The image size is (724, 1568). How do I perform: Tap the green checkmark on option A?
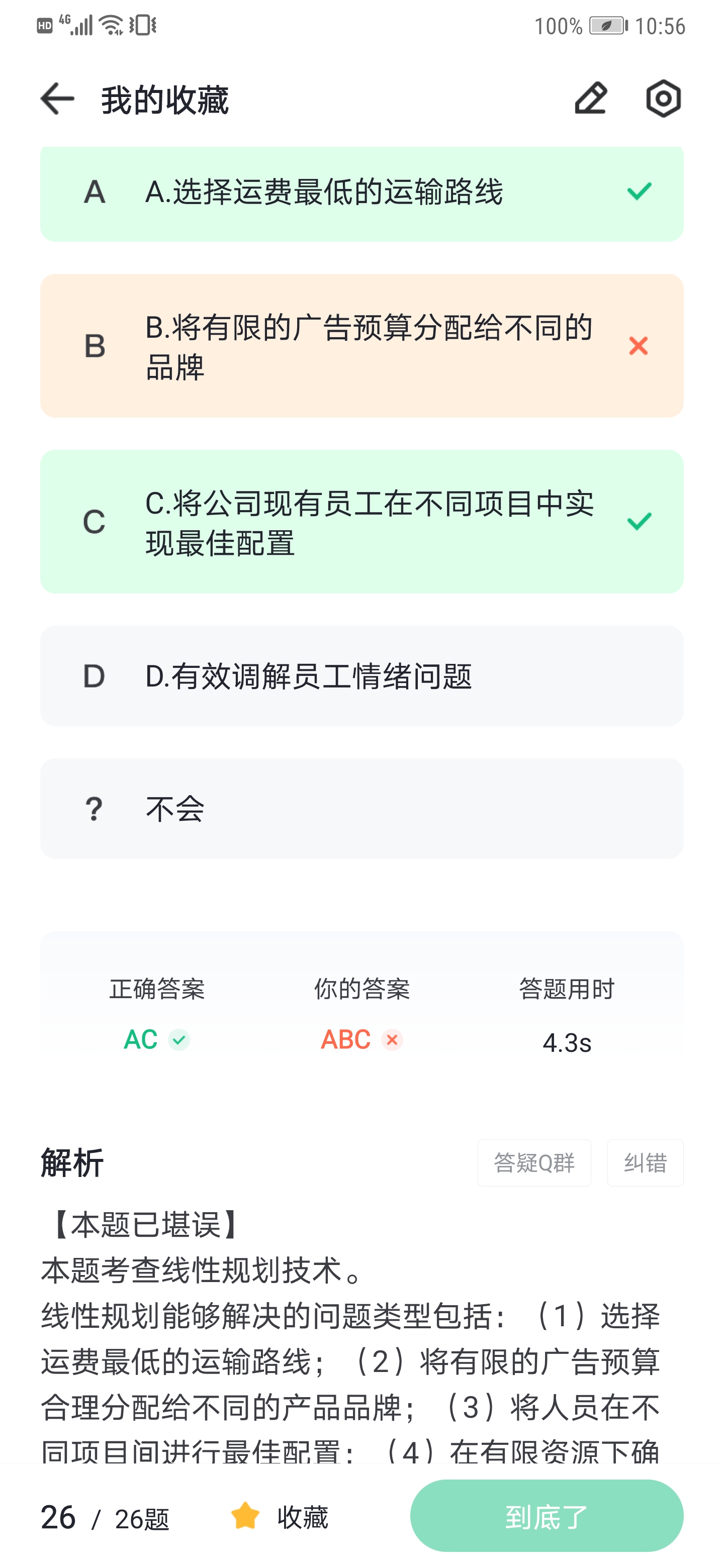[x=639, y=191]
